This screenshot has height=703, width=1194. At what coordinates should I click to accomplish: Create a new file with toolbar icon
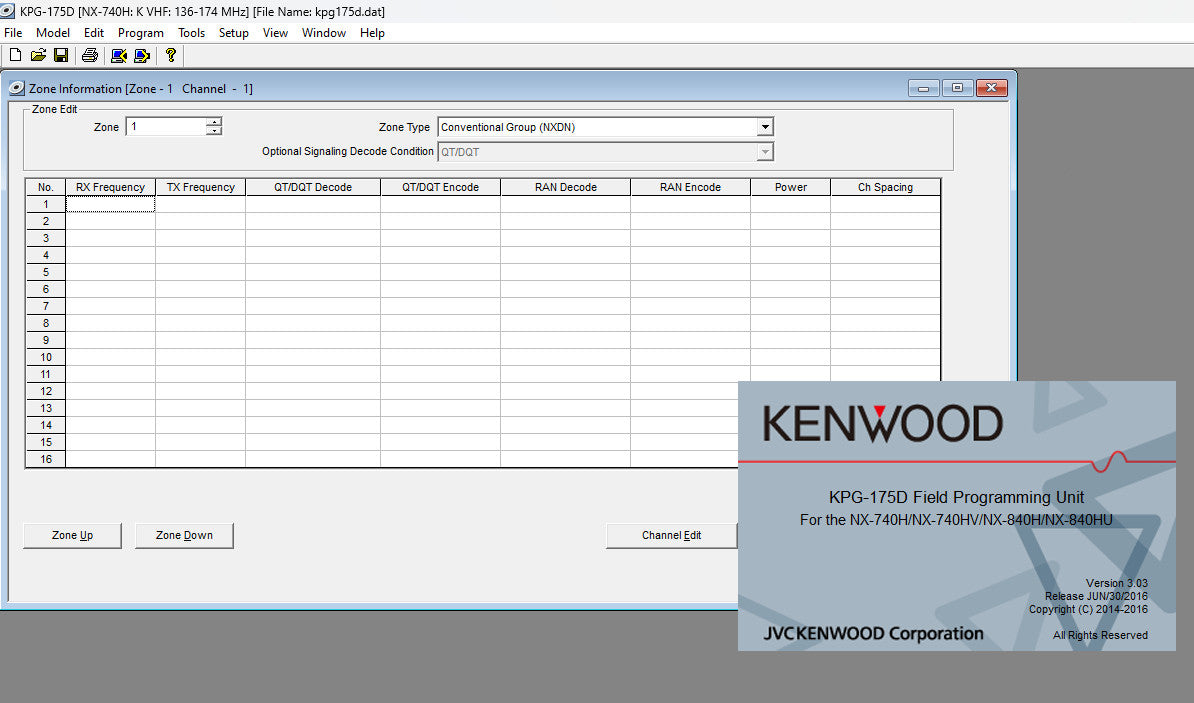click(x=15, y=55)
